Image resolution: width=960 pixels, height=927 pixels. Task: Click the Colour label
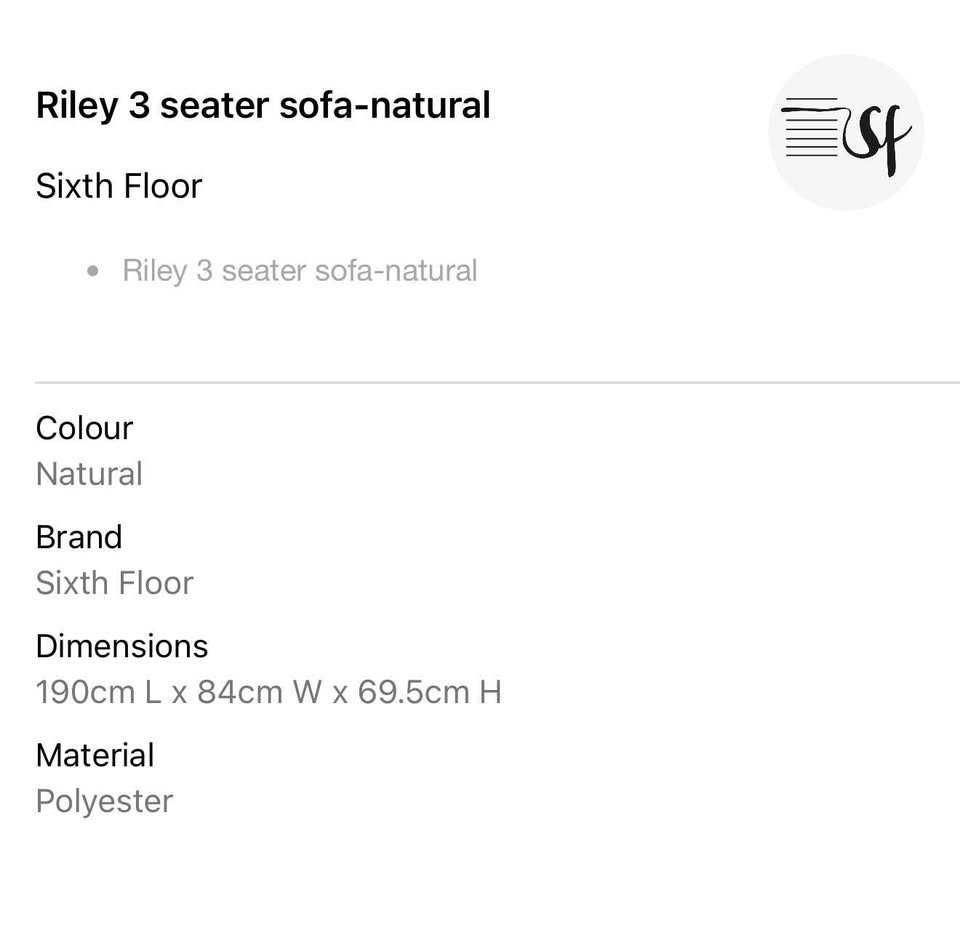click(84, 428)
